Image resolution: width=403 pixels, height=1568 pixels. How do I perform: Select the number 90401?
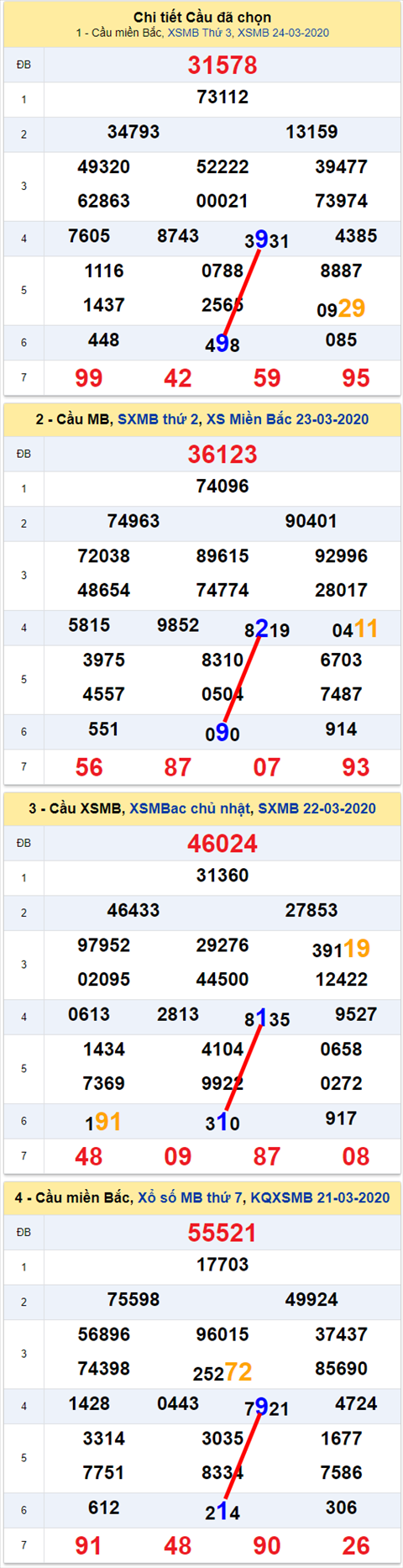pyautogui.click(x=311, y=521)
